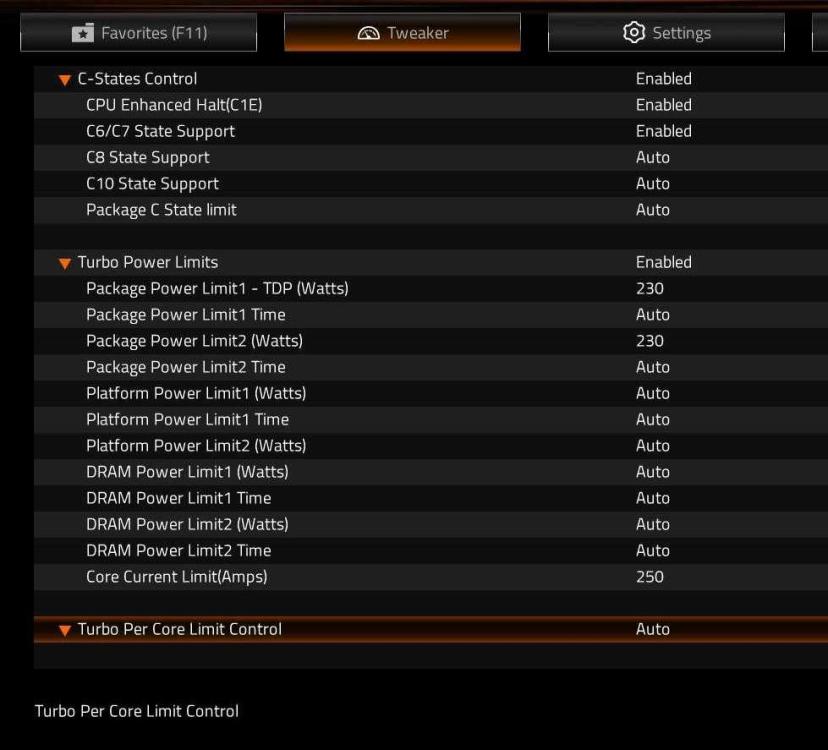828x750 pixels.
Task: Open C8 State Support Auto dropdown
Action: coord(652,157)
